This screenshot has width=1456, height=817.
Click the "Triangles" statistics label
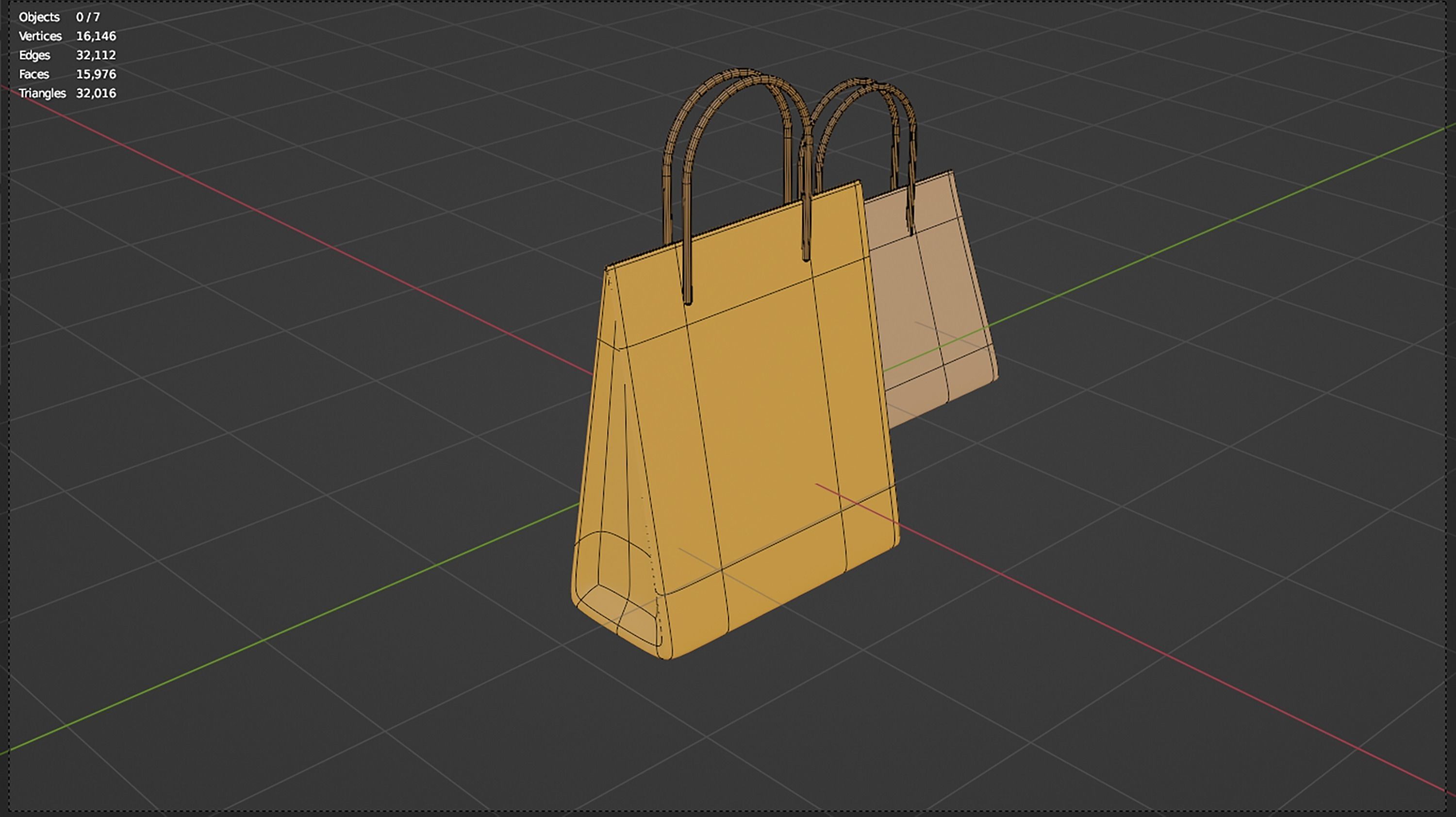[x=42, y=93]
